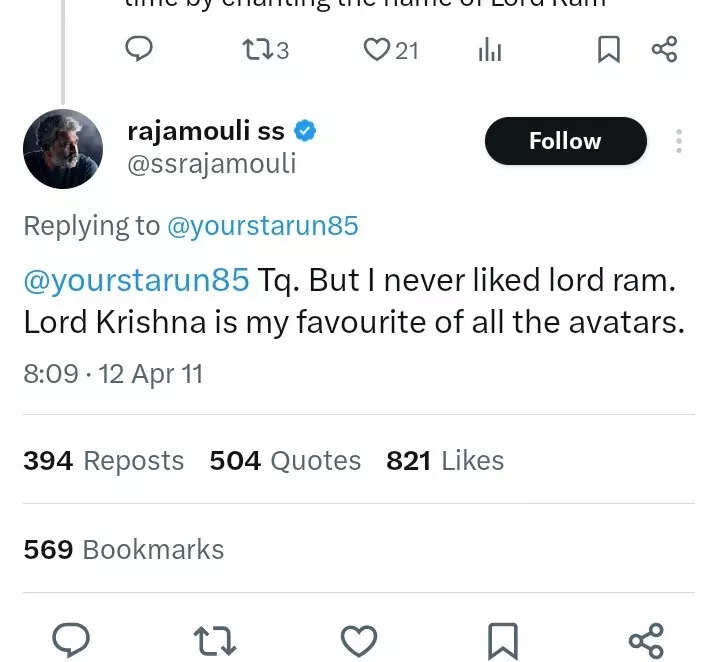The height and width of the screenshot is (662, 719).
Task: Click the @yourstarun85 mention in tweet text
Action: coord(136,280)
